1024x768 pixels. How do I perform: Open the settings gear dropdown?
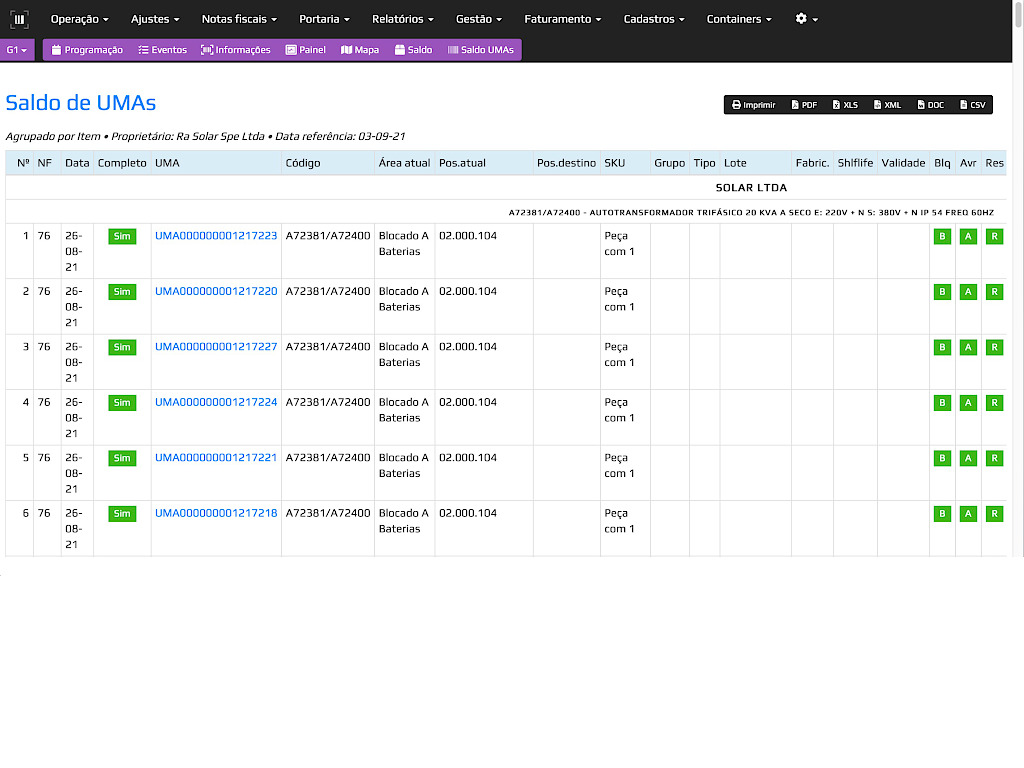[x=807, y=19]
